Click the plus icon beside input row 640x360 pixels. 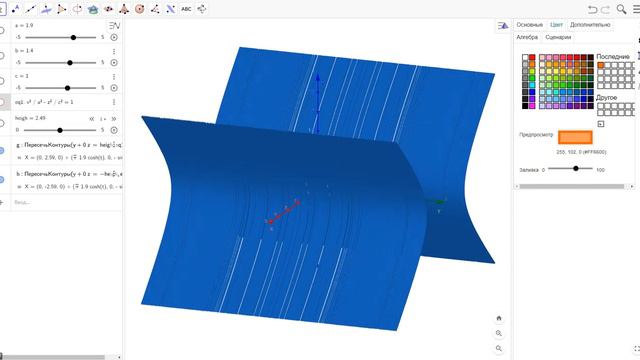coord(2,202)
